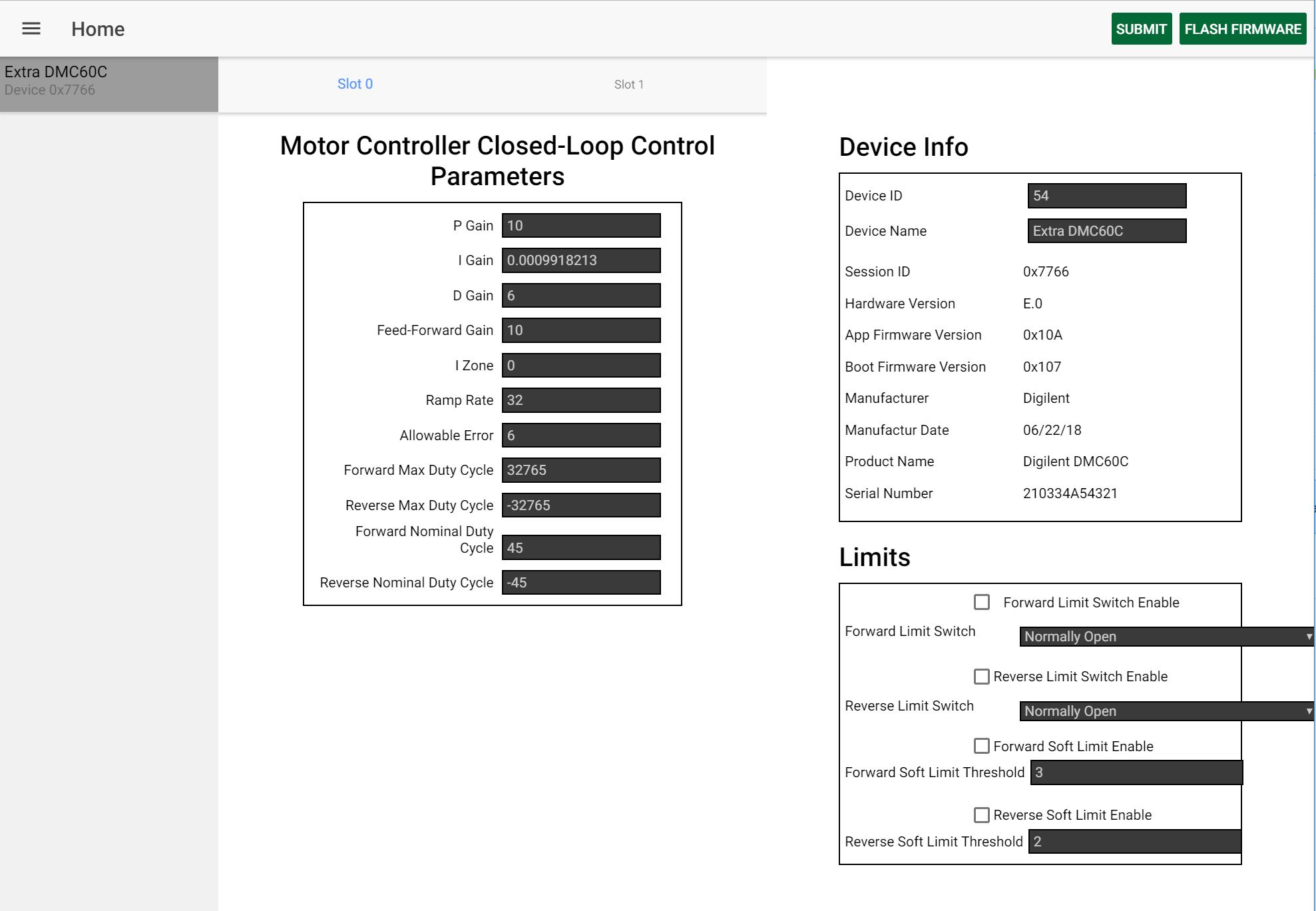Select the Extra DMC60C device entry
1316x911 pixels.
tap(109, 84)
